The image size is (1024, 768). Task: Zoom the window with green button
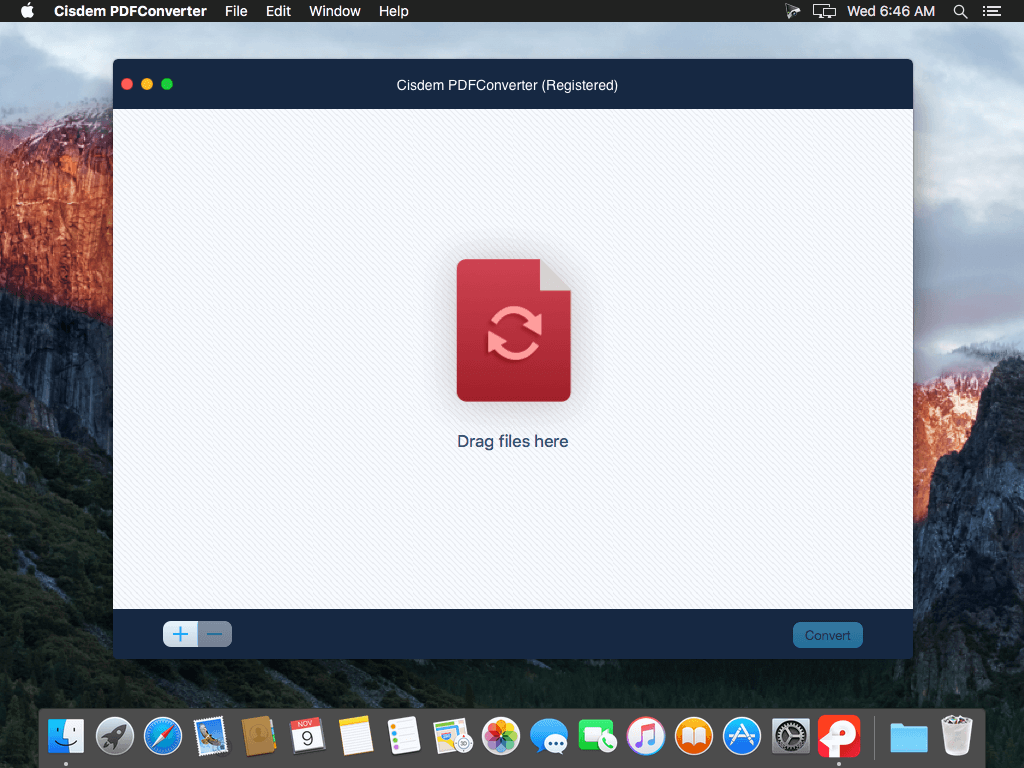[x=167, y=84]
